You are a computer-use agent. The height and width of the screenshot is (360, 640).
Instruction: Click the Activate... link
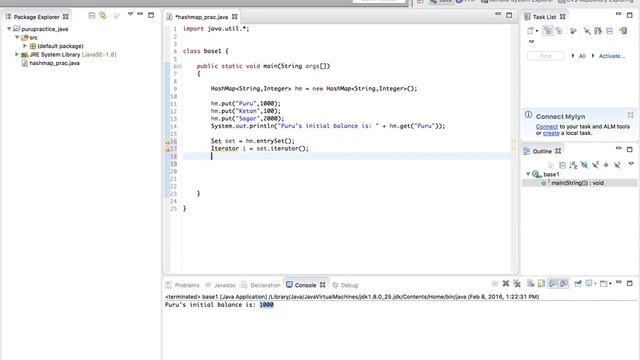click(611, 56)
